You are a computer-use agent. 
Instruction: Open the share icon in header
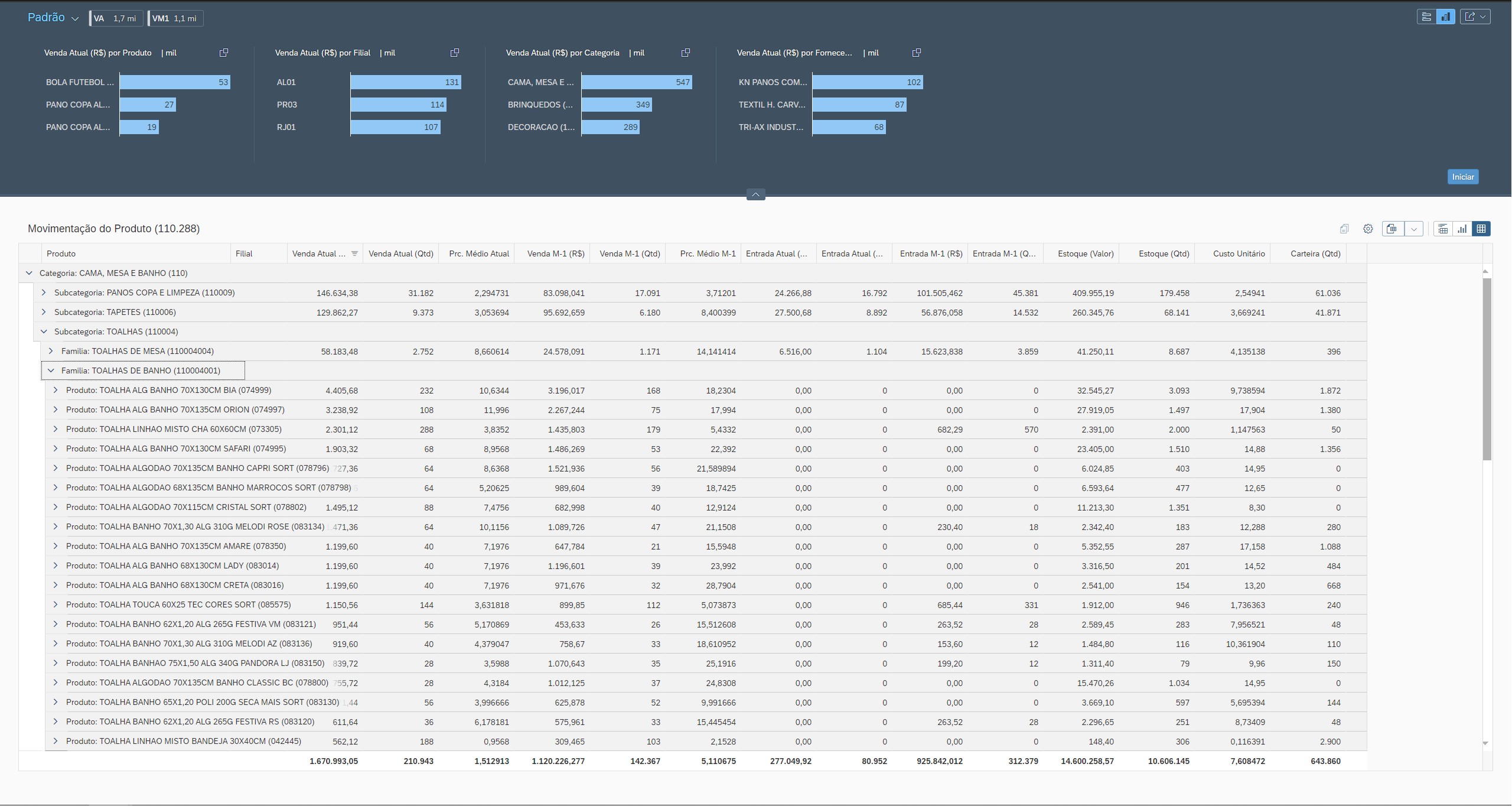click(1470, 17)
